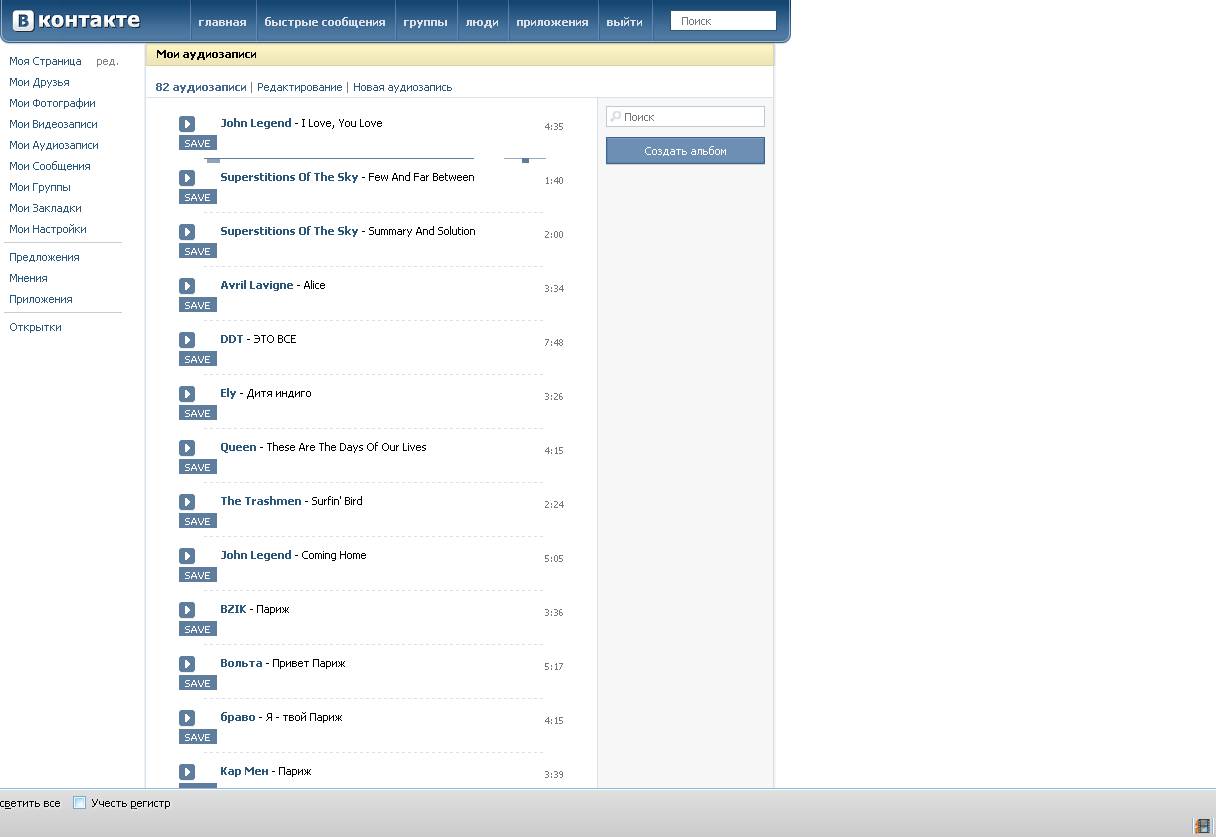1216x837 pixels.
Task: Play Avril Lavigne - Alice track
Action: point(187,286)
